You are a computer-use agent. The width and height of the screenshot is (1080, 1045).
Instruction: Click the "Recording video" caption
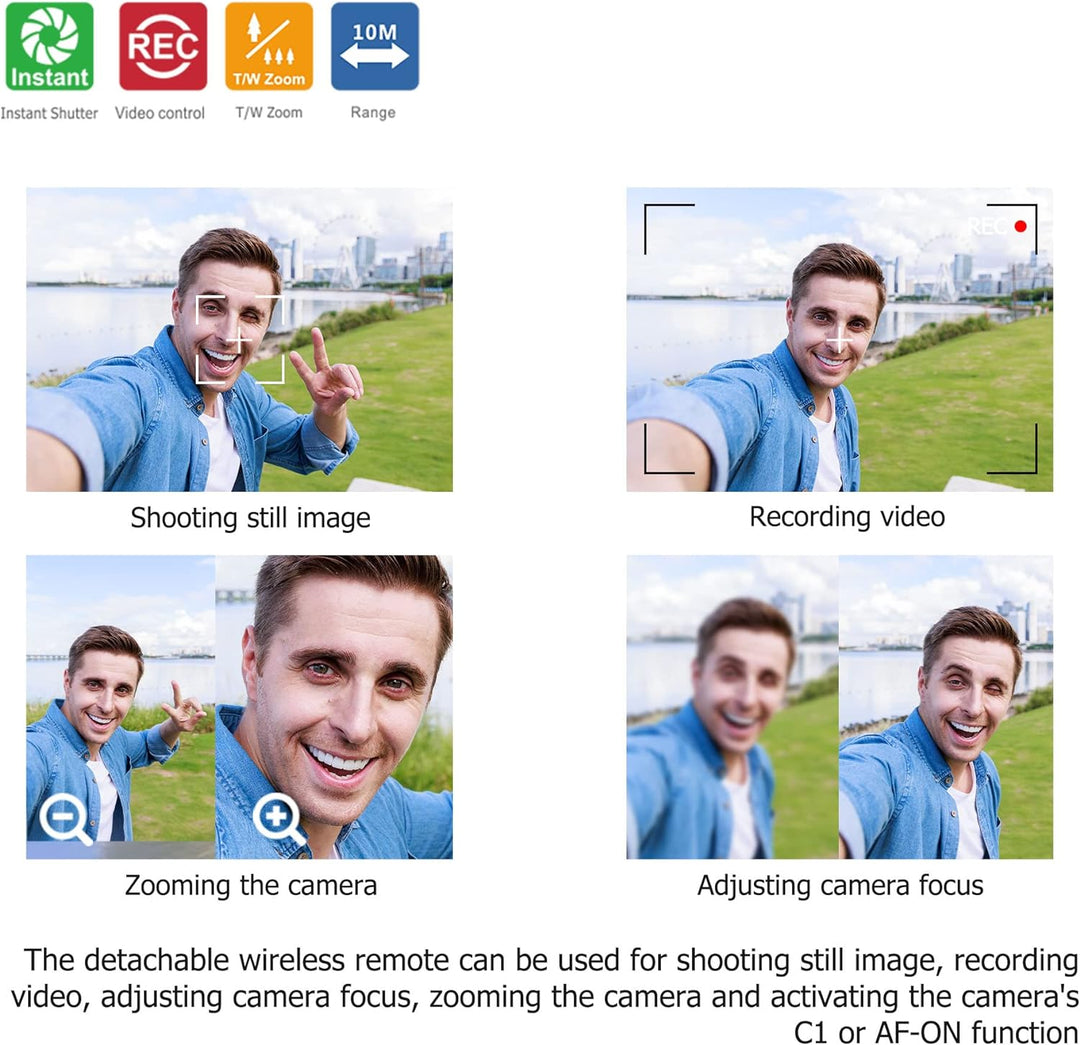coord(847,517)
